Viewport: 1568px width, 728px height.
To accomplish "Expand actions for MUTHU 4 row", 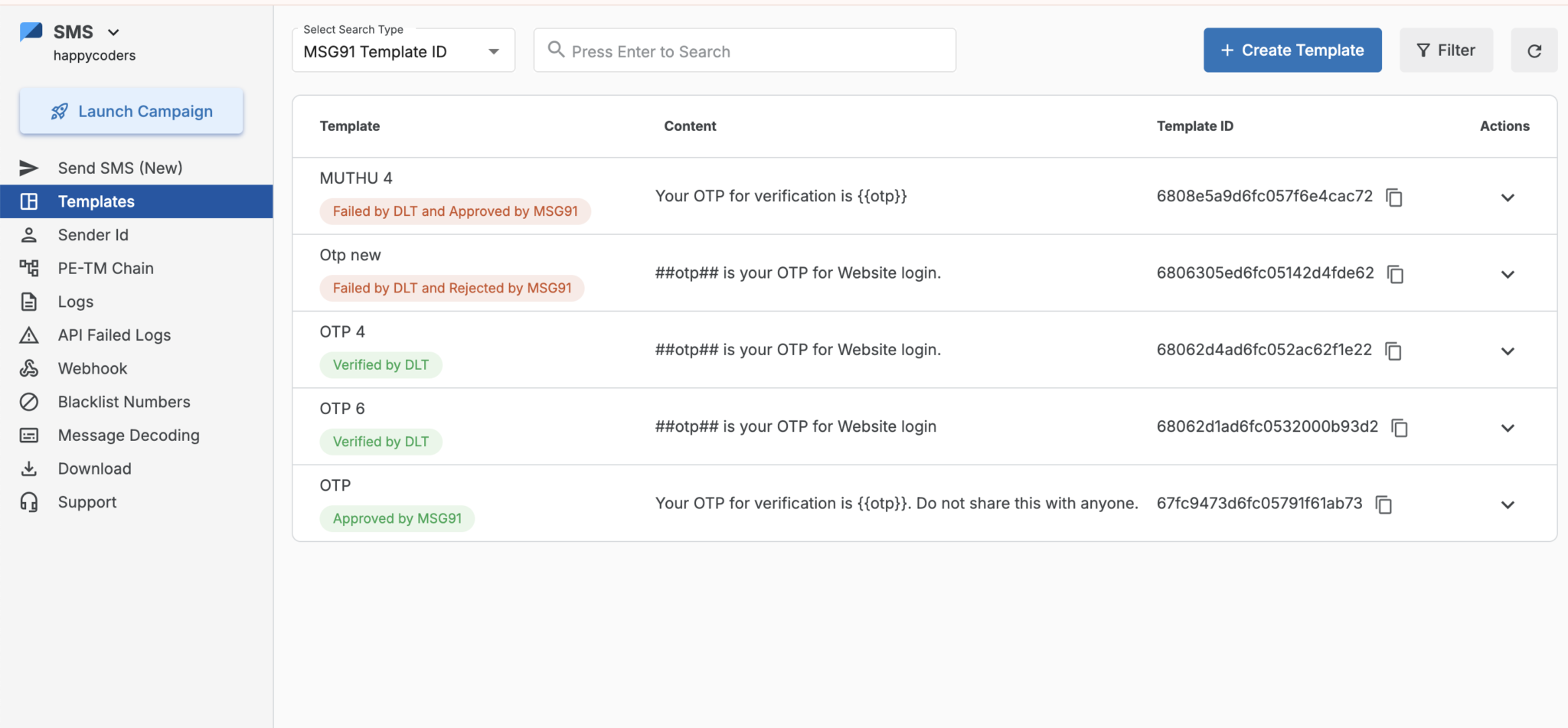I will pyautogui.click(x=1508, y=198).
